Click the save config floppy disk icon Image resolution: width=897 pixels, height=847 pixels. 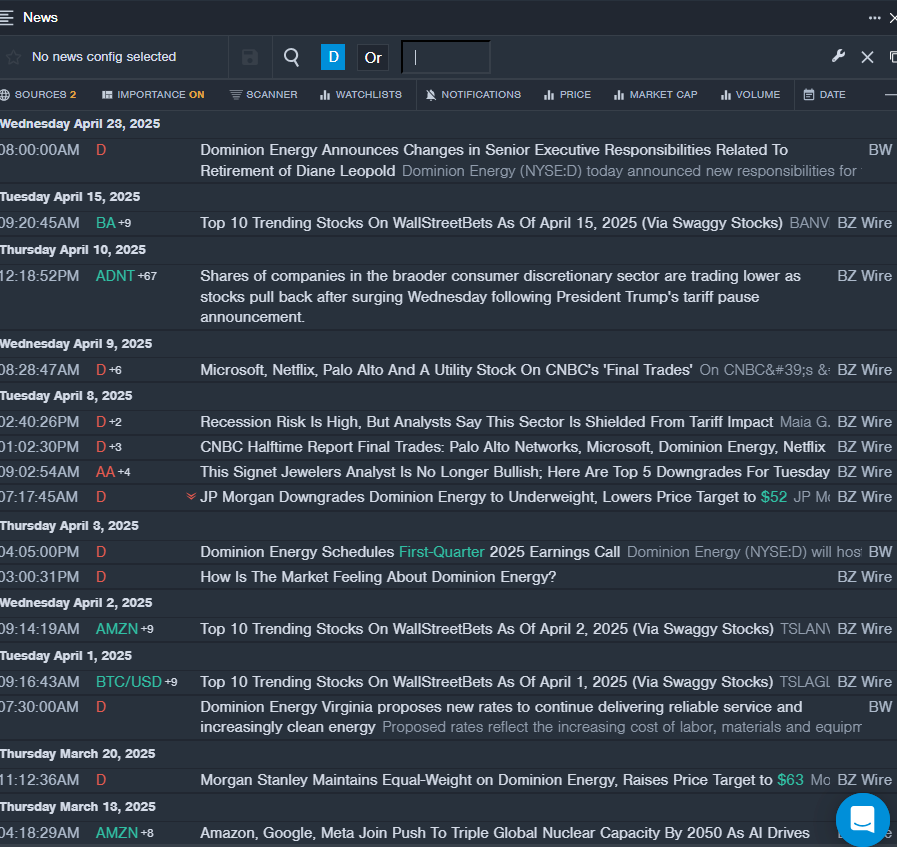click(250, 57)
